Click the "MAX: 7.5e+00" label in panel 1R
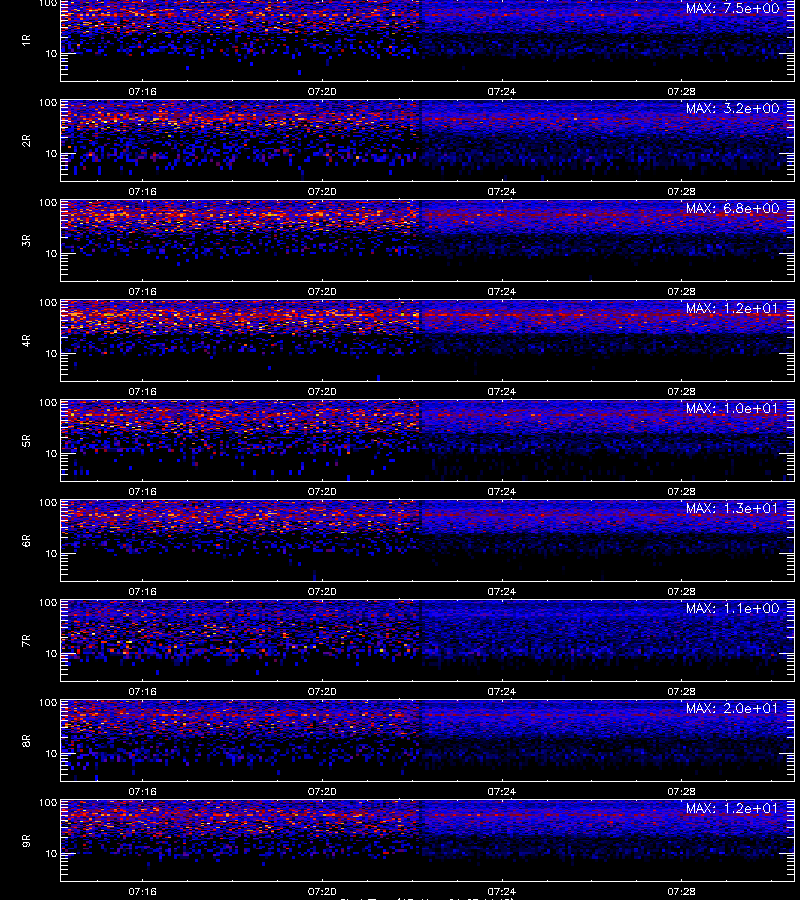800x900 pixels. [732, 9]
